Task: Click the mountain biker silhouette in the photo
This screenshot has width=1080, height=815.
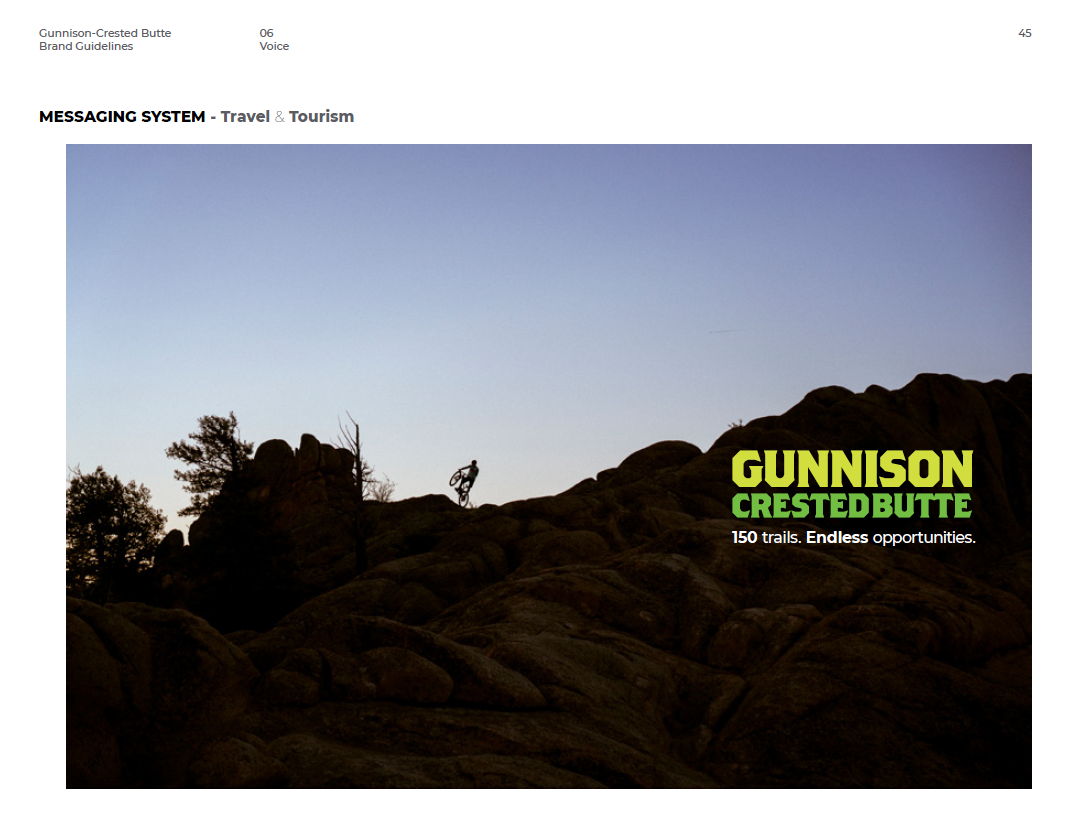Action: 464,483
